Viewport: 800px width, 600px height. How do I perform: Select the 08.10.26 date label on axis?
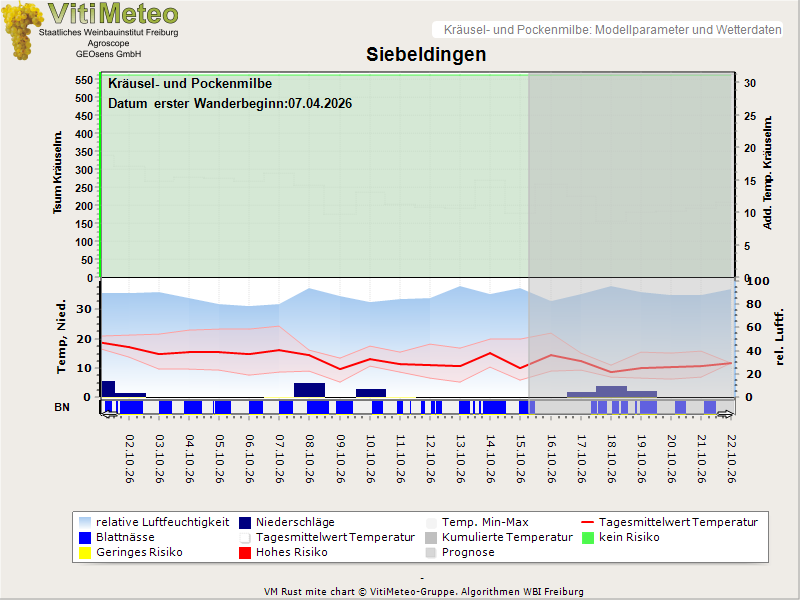point(310,459)
